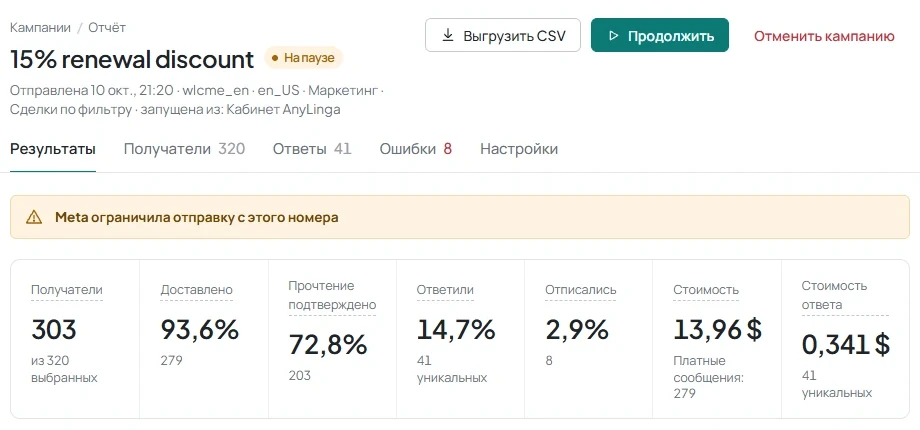Open the Результаты tab
Image resolution: width=920 pixels, height=430 pixels.
53,149
